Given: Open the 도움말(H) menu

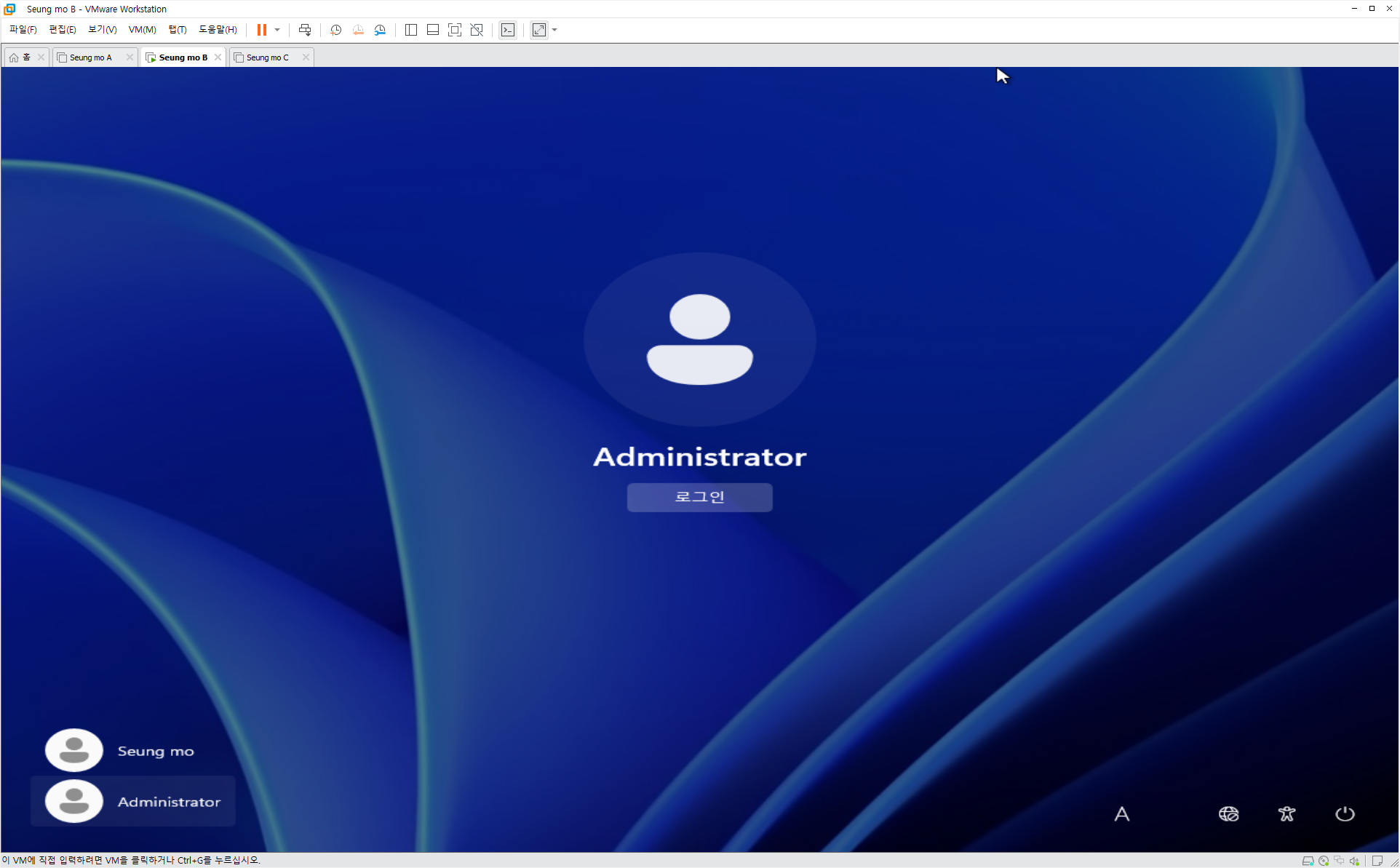Looking at the screenshot, I should (x=218, y=30).
